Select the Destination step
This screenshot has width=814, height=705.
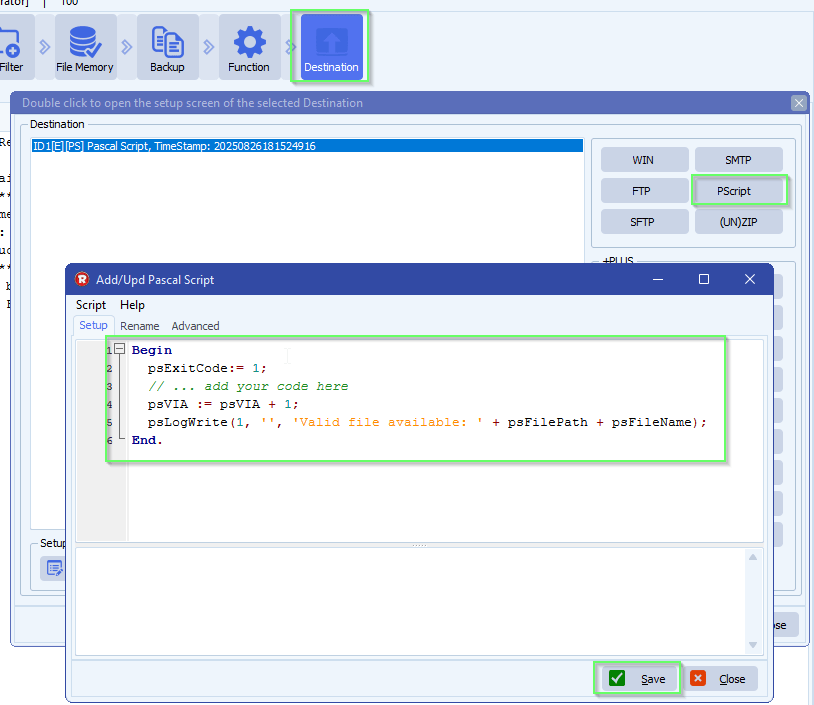(x=331, y=47)
